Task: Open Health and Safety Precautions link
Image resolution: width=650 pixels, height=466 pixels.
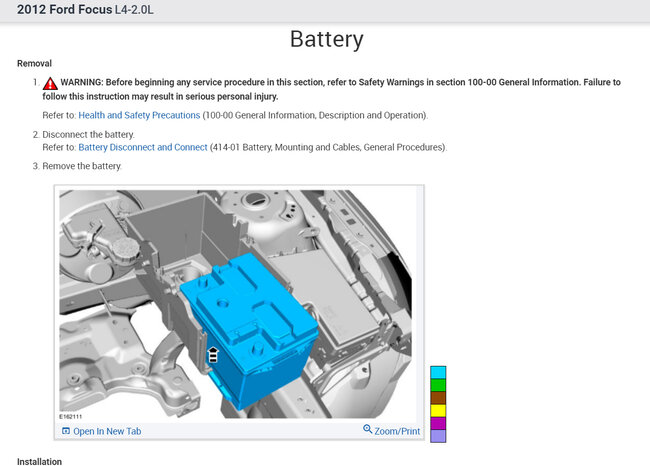Action: pyautogui.click(x=139, y=115)
